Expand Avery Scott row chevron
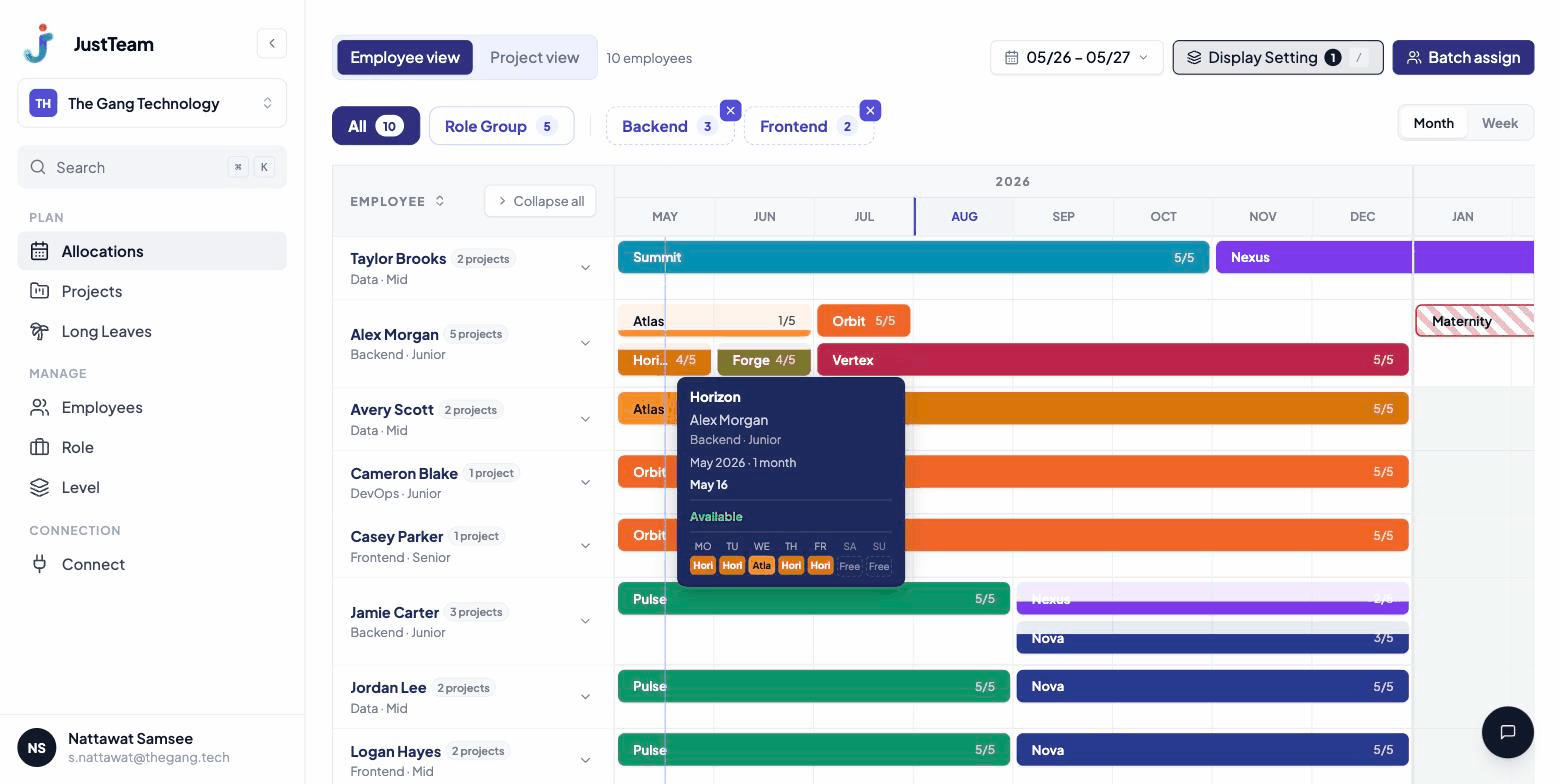This screenshot has height=784, width=1560. tap(585, 419)
